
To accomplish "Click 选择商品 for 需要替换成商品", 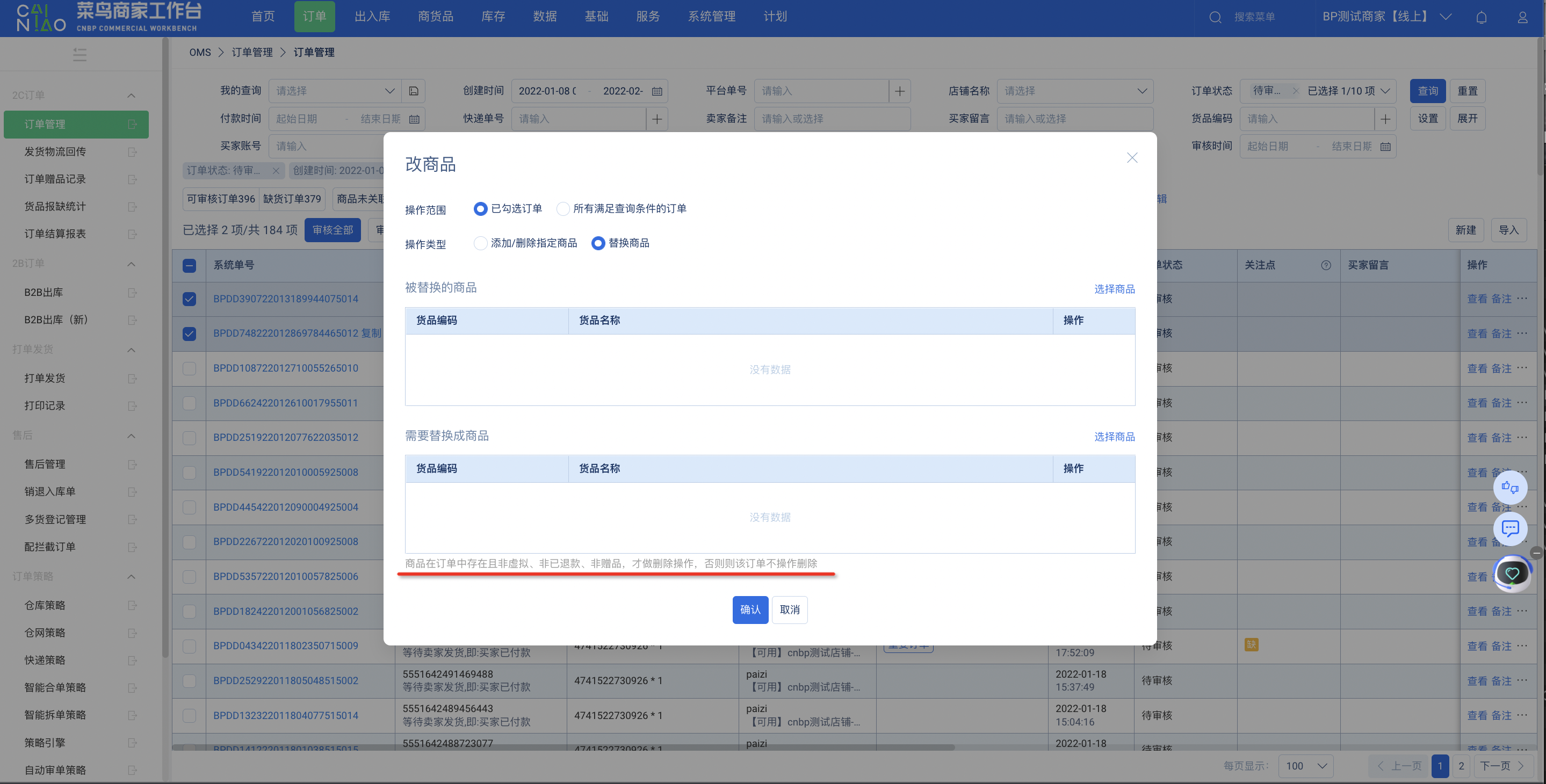I will pyautogui.click(x=1114, y=437).
